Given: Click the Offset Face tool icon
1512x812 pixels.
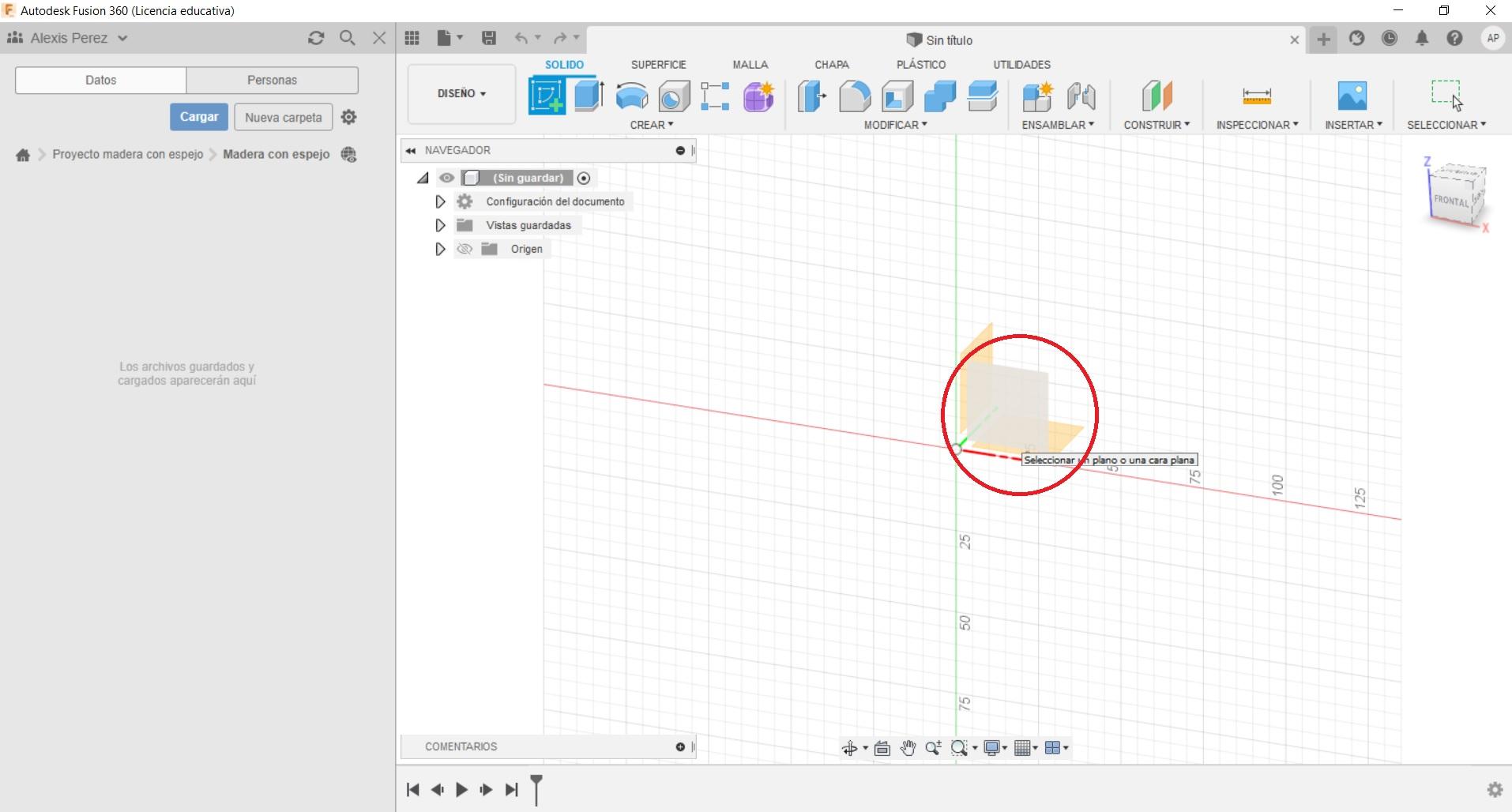Looking at the screenshot, I should (983, 96).
